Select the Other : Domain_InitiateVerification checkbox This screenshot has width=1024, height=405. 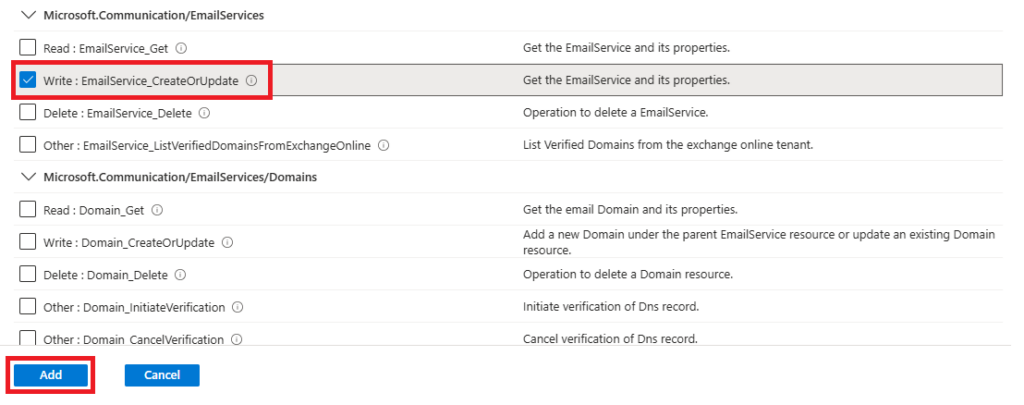pyautogui.click(x=28, y=308)
